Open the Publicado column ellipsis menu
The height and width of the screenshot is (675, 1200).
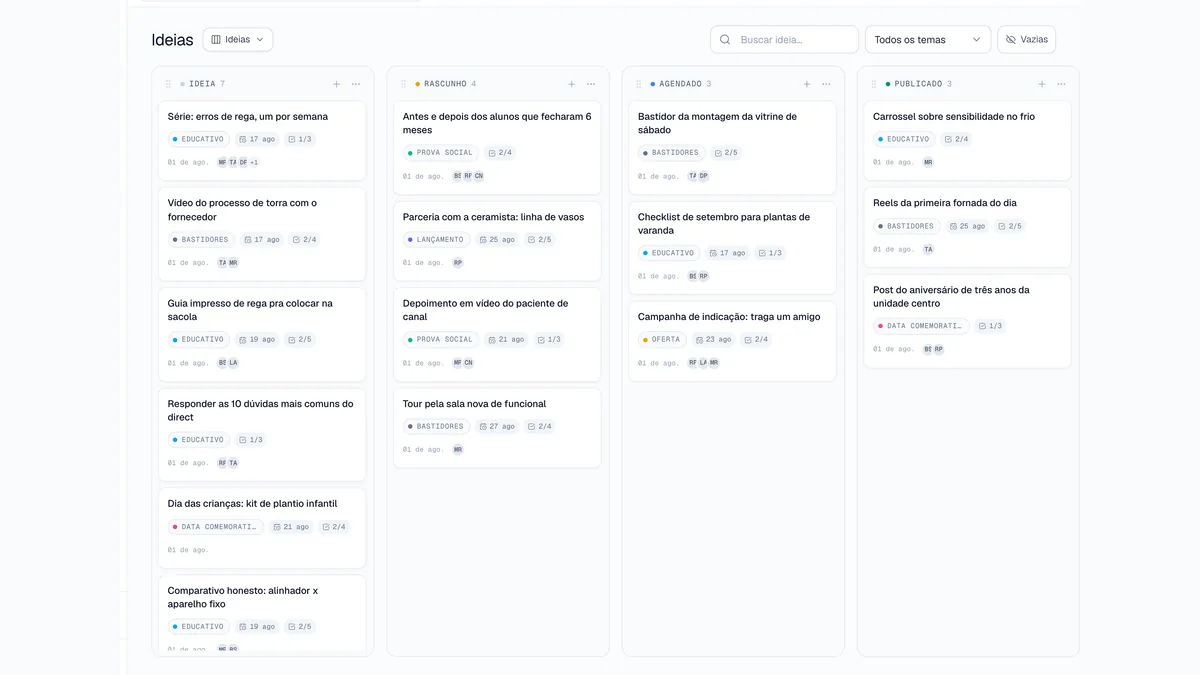[x=1061, y=84]
